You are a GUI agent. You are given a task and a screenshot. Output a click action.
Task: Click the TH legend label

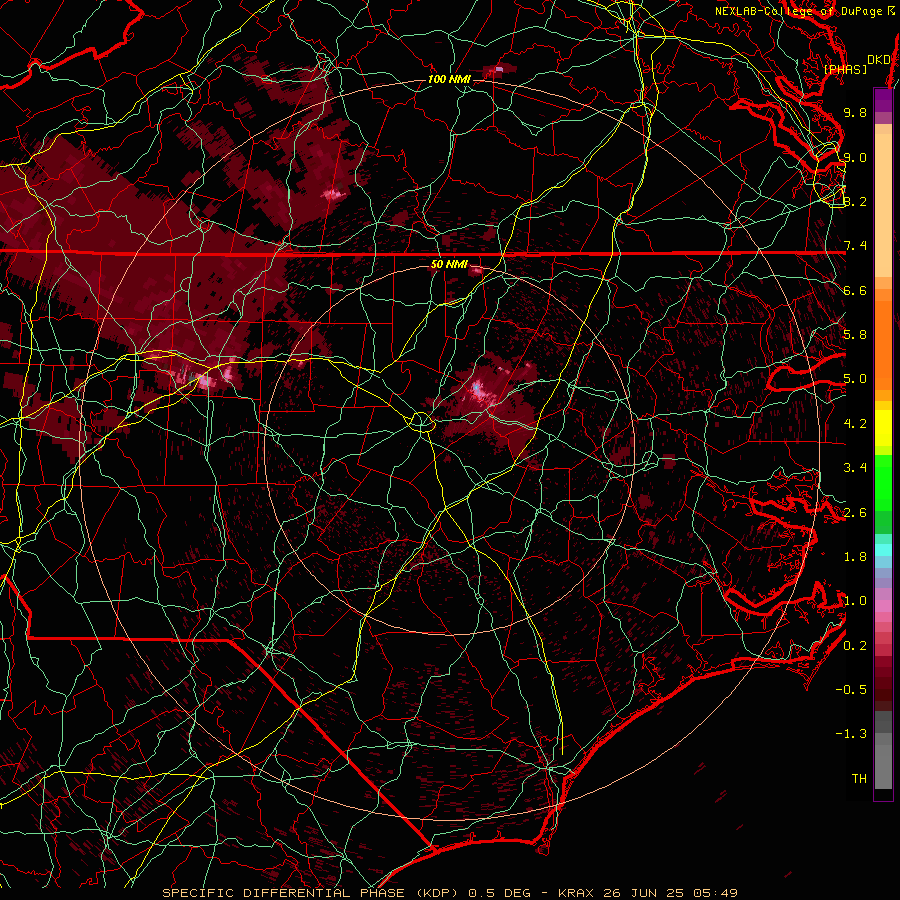point(859,779)
